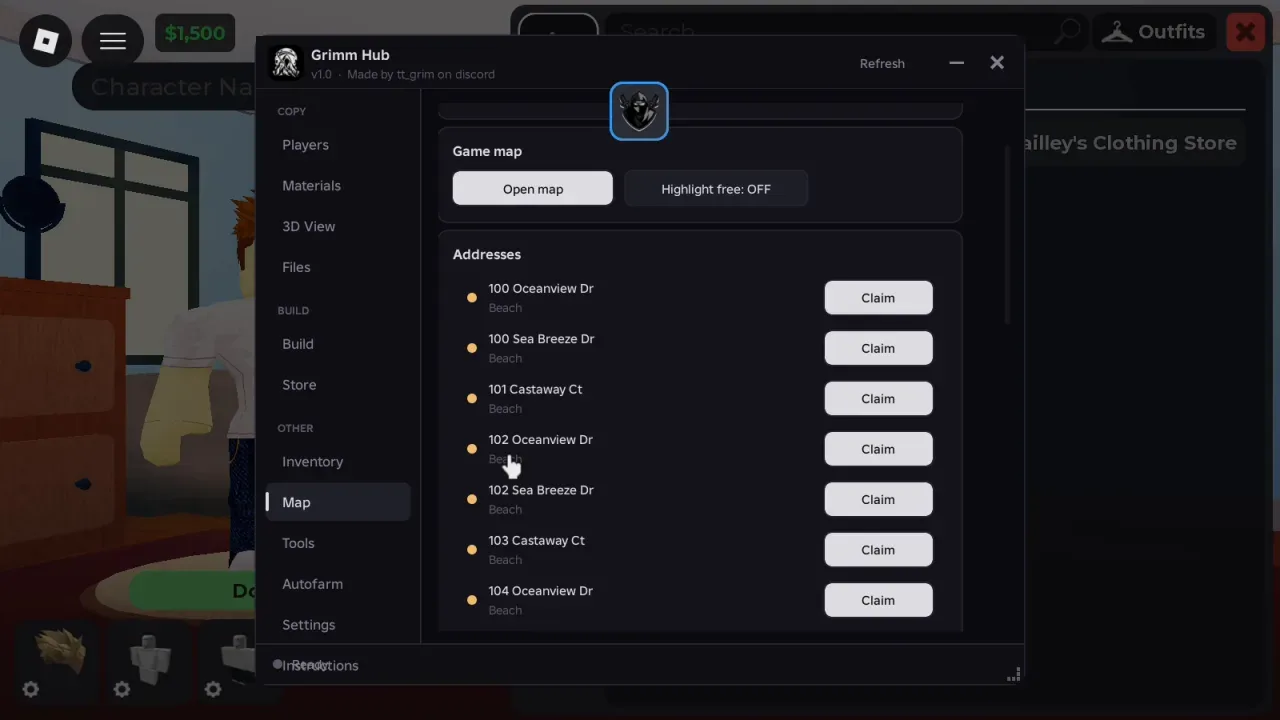
Task: Click the floating hooded avatar badge
Action: (639, 111)
